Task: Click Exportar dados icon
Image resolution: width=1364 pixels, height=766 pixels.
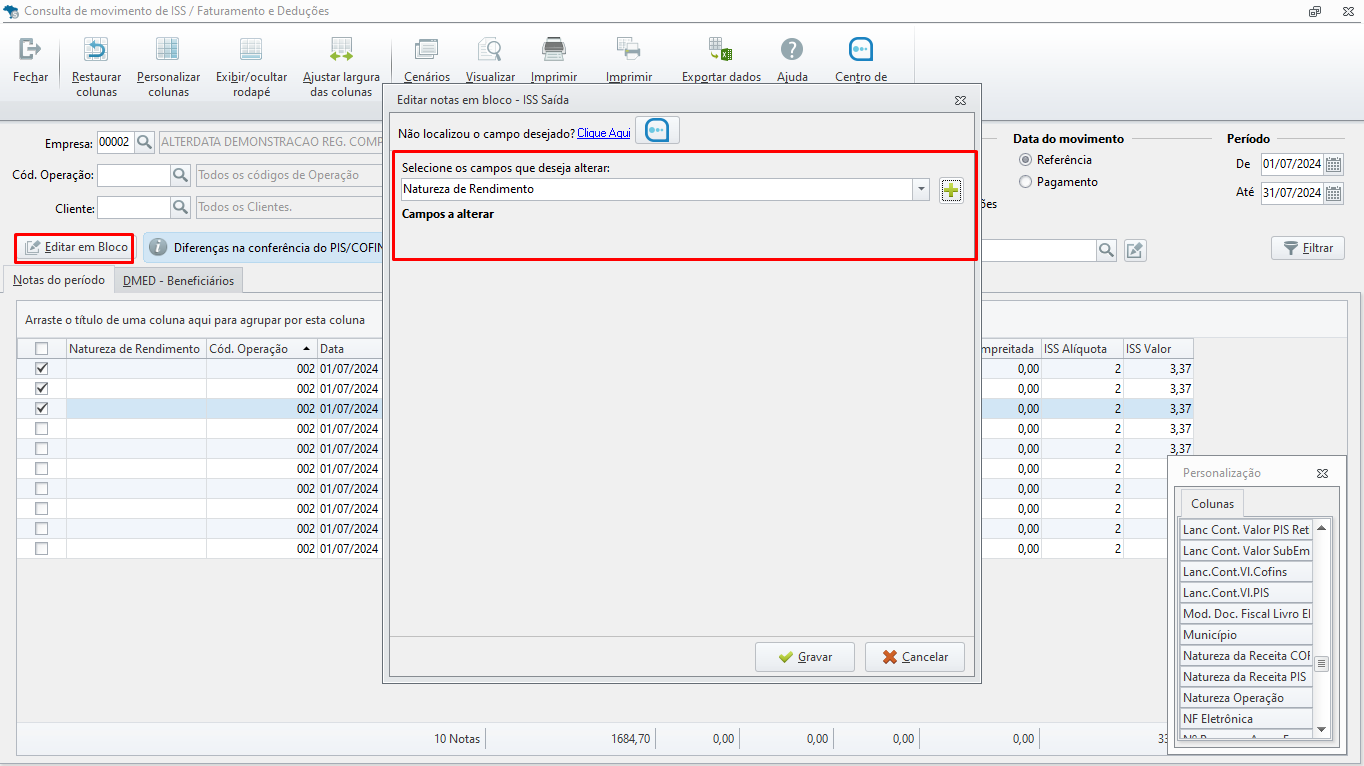Action: pos(720,49)
